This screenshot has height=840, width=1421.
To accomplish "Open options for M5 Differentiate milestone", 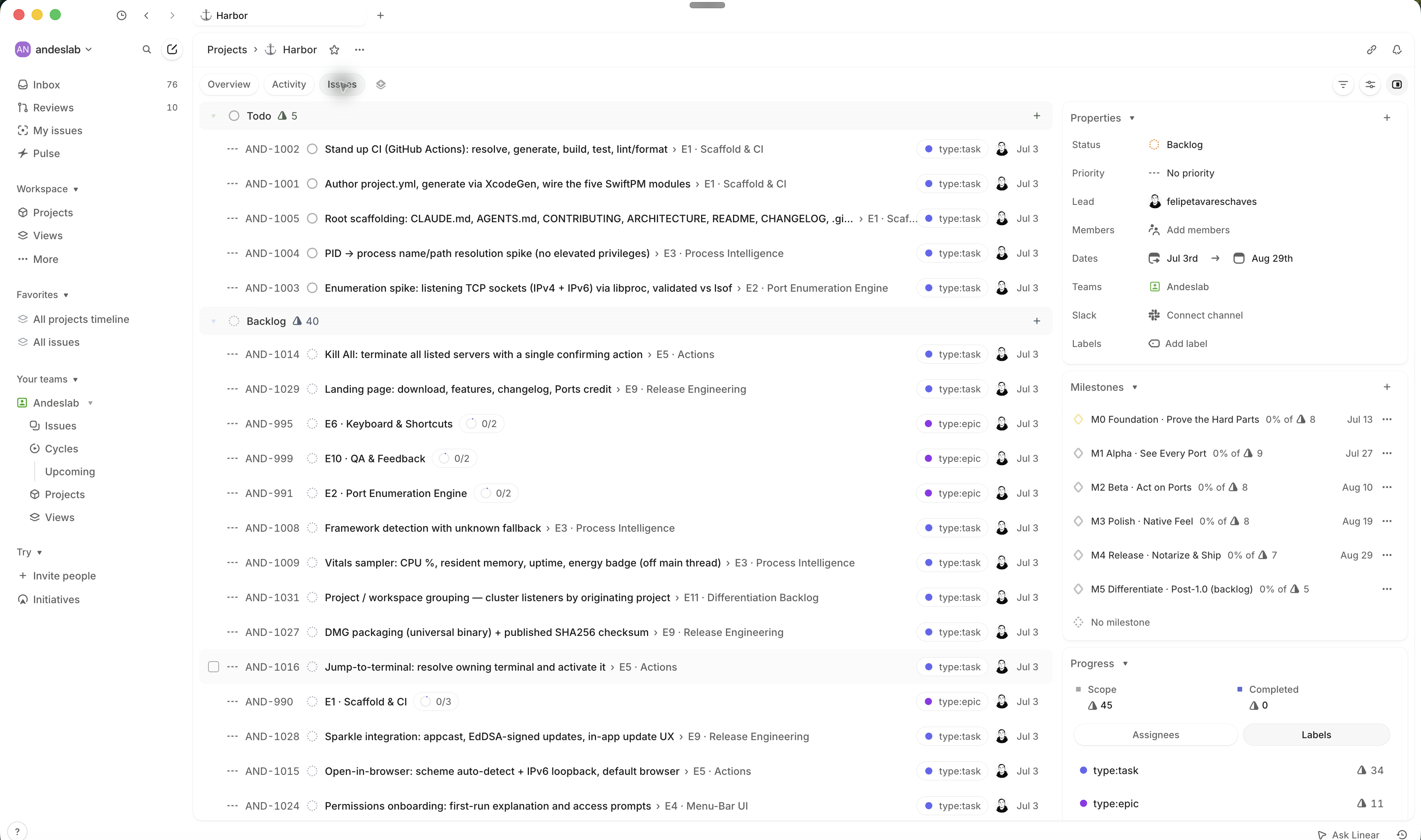I will click(1387, 589).
